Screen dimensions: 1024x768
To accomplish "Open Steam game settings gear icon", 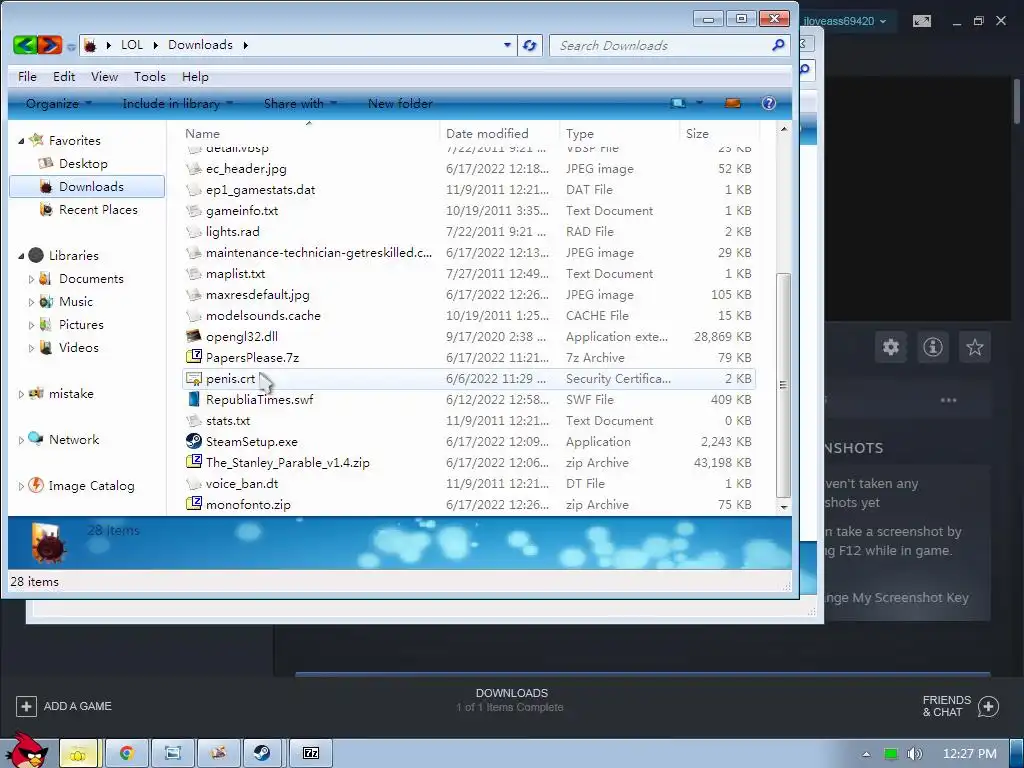I will [891, 347].
